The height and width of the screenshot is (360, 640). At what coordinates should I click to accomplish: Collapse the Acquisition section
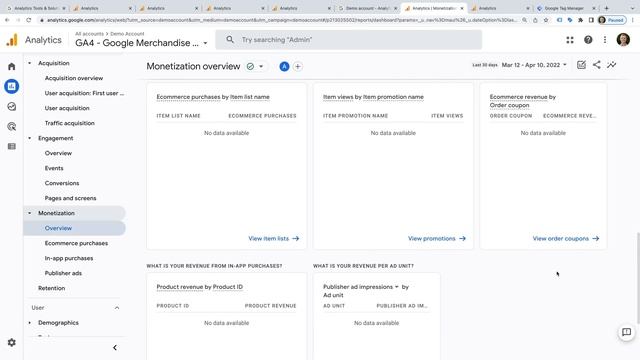tap(29, 63)
